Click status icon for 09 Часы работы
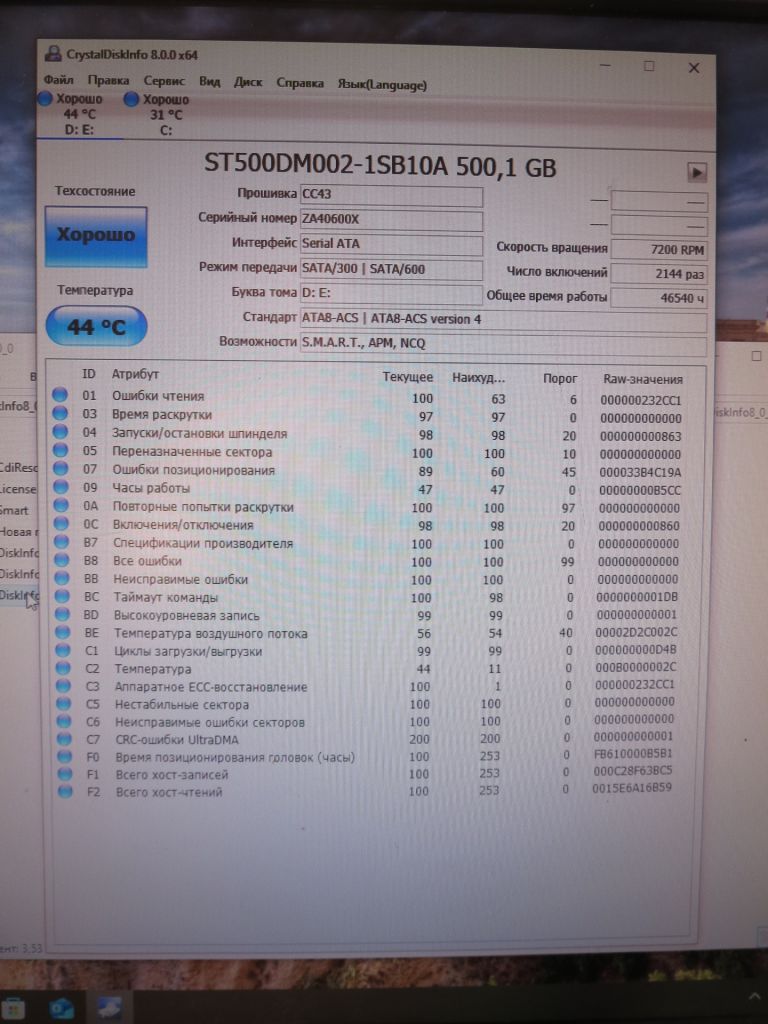This screenshot has width=768, height=1024. coord(61,487)
